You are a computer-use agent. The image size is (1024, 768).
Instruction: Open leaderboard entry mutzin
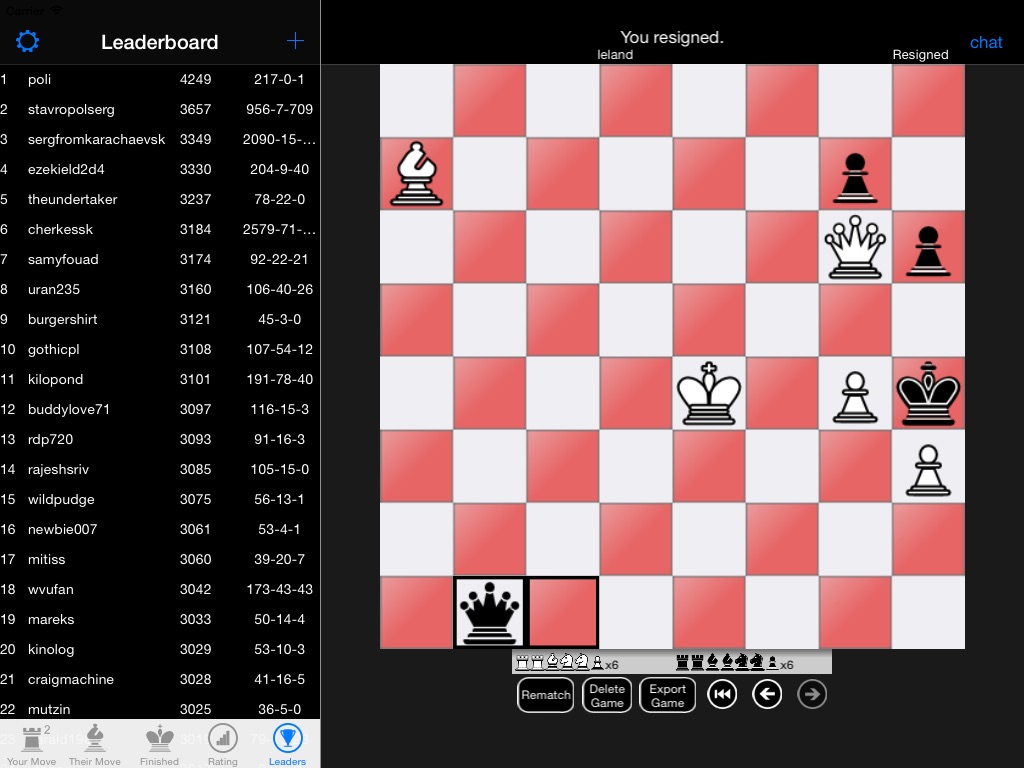tap(160, 709)
